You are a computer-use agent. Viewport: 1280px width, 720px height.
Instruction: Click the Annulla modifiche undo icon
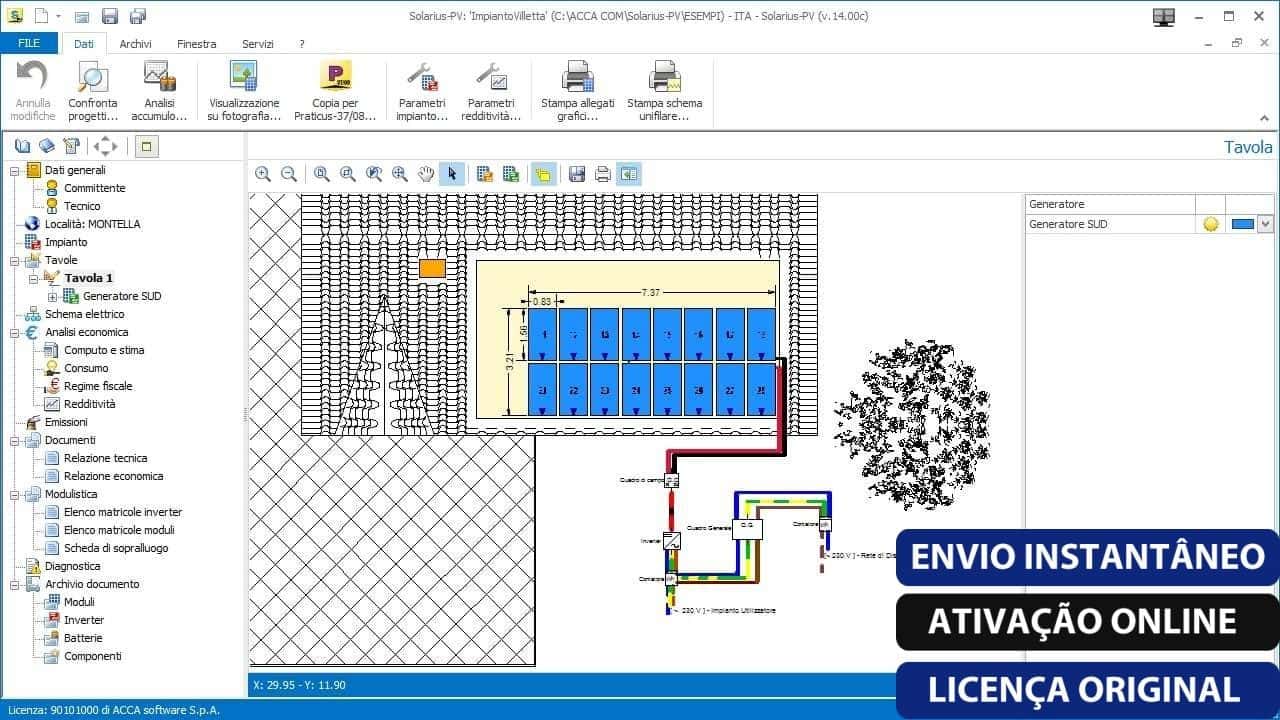33,77
